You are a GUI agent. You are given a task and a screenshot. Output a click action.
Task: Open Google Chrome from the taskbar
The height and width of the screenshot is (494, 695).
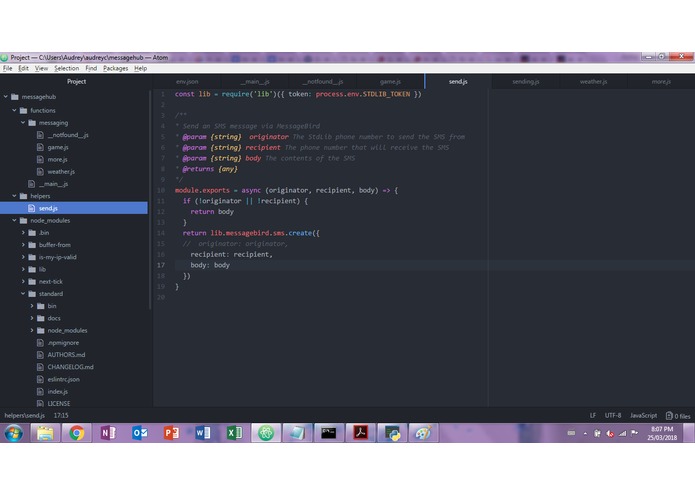76,433
